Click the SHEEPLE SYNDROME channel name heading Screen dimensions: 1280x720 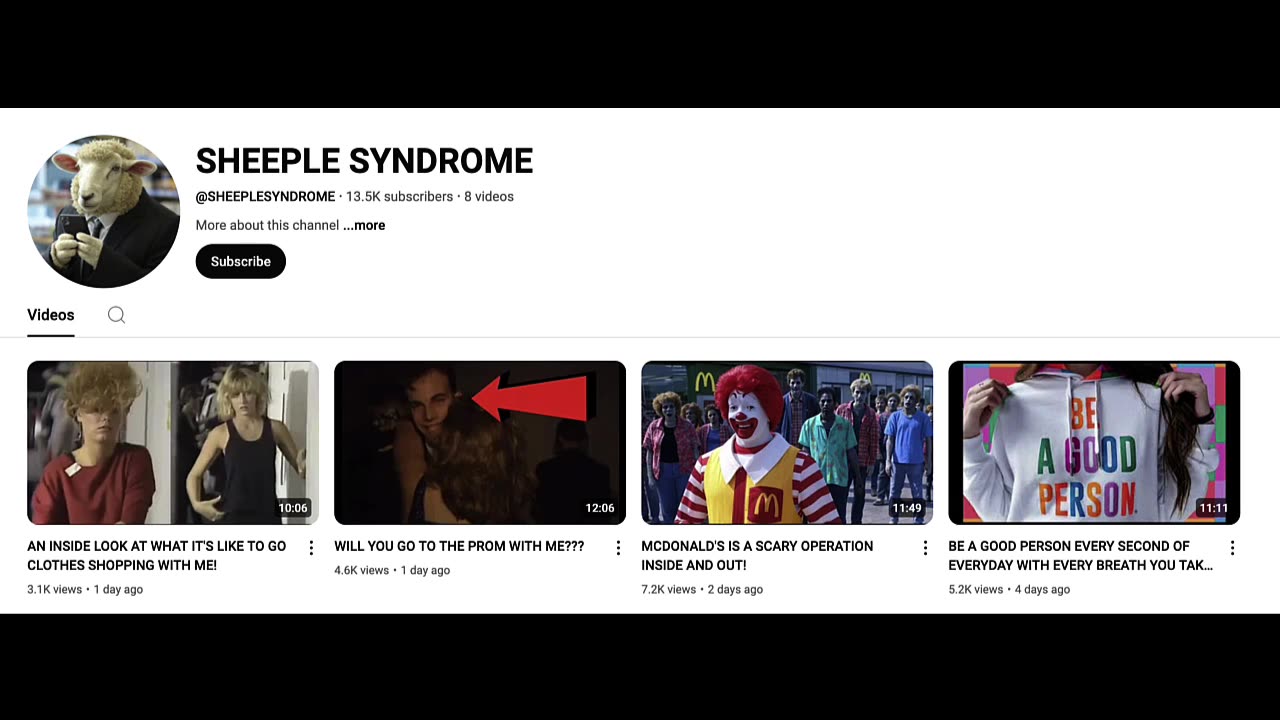pos(364,161)
